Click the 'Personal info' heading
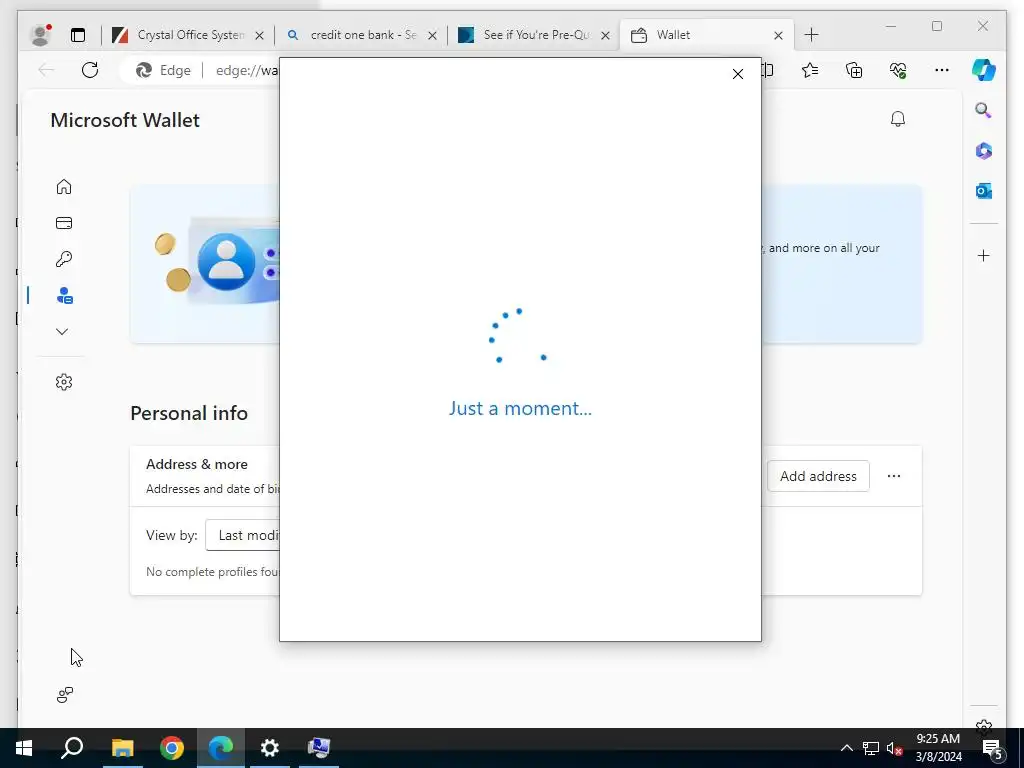Screen dimensions: 1024x768 pyautogui.click(x=189, y=413)
